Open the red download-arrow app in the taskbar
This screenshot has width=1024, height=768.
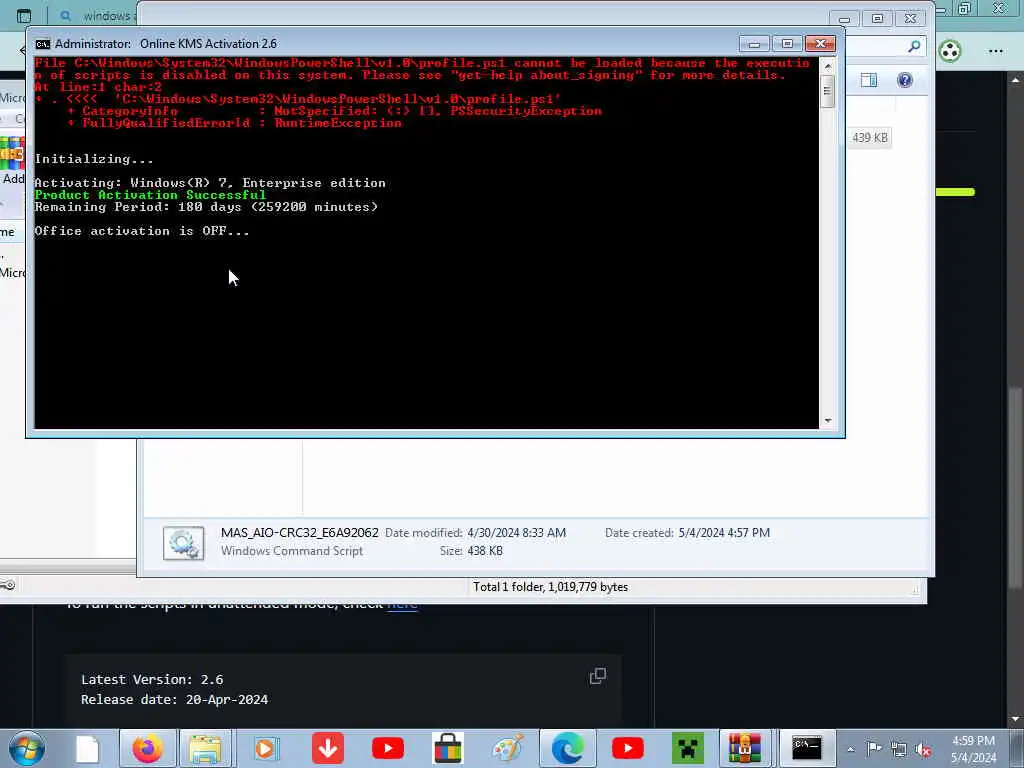(328, 748)
